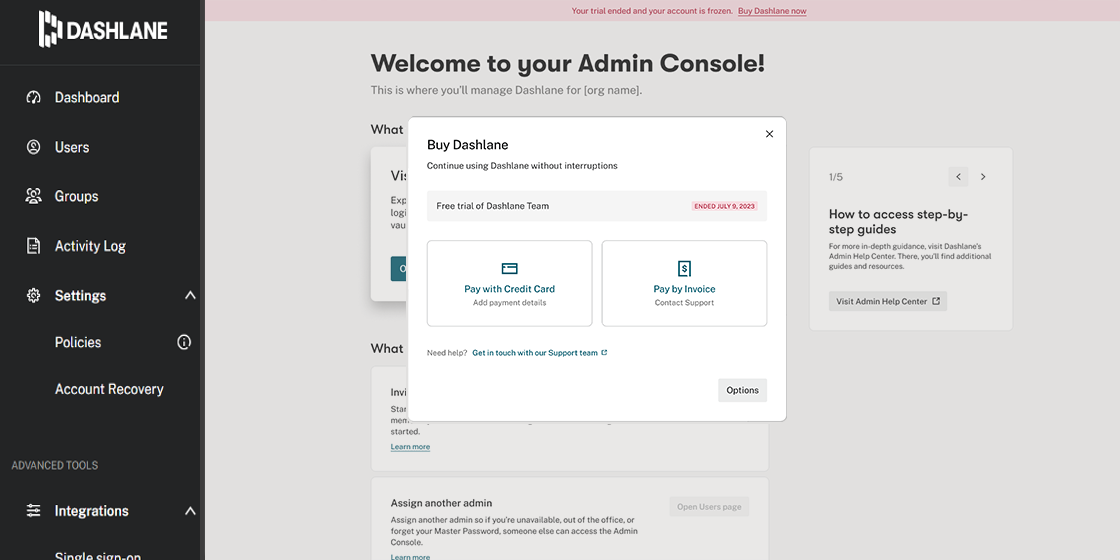Click the invoice dollar icon in dialog

(684, 269)
